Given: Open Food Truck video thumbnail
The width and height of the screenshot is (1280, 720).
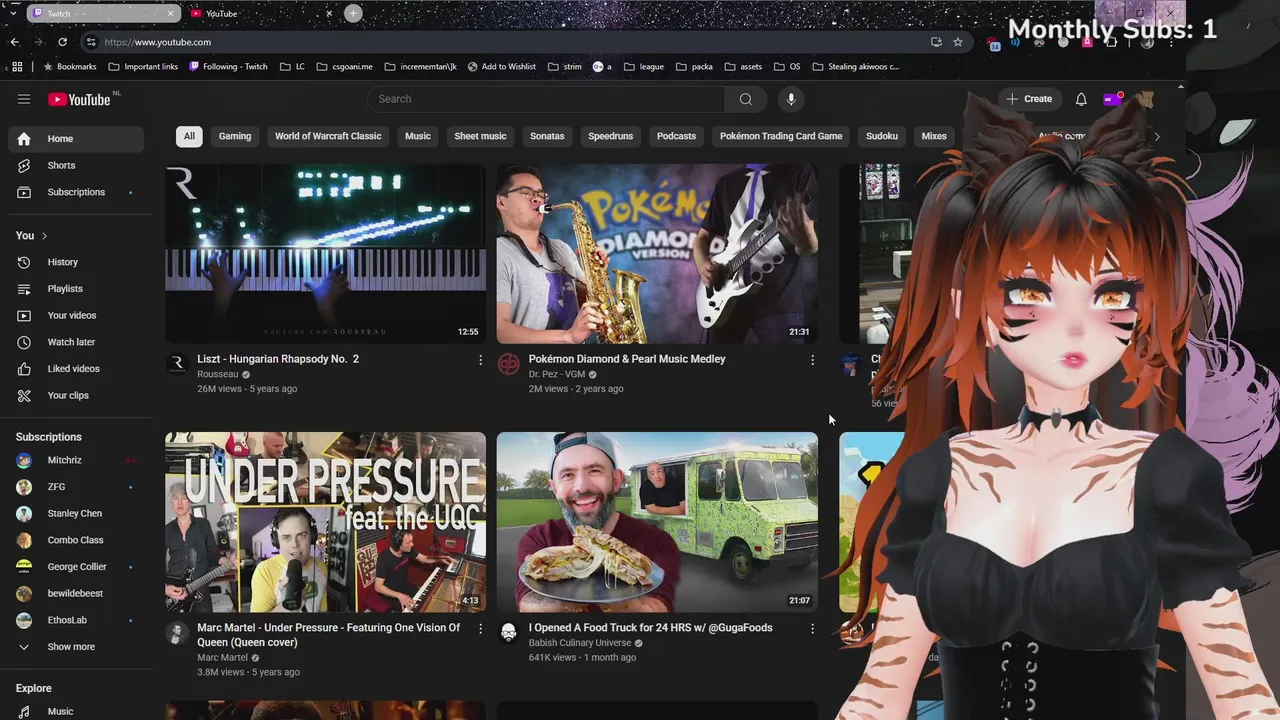Looking at the screenshot, I should point(657,522).
